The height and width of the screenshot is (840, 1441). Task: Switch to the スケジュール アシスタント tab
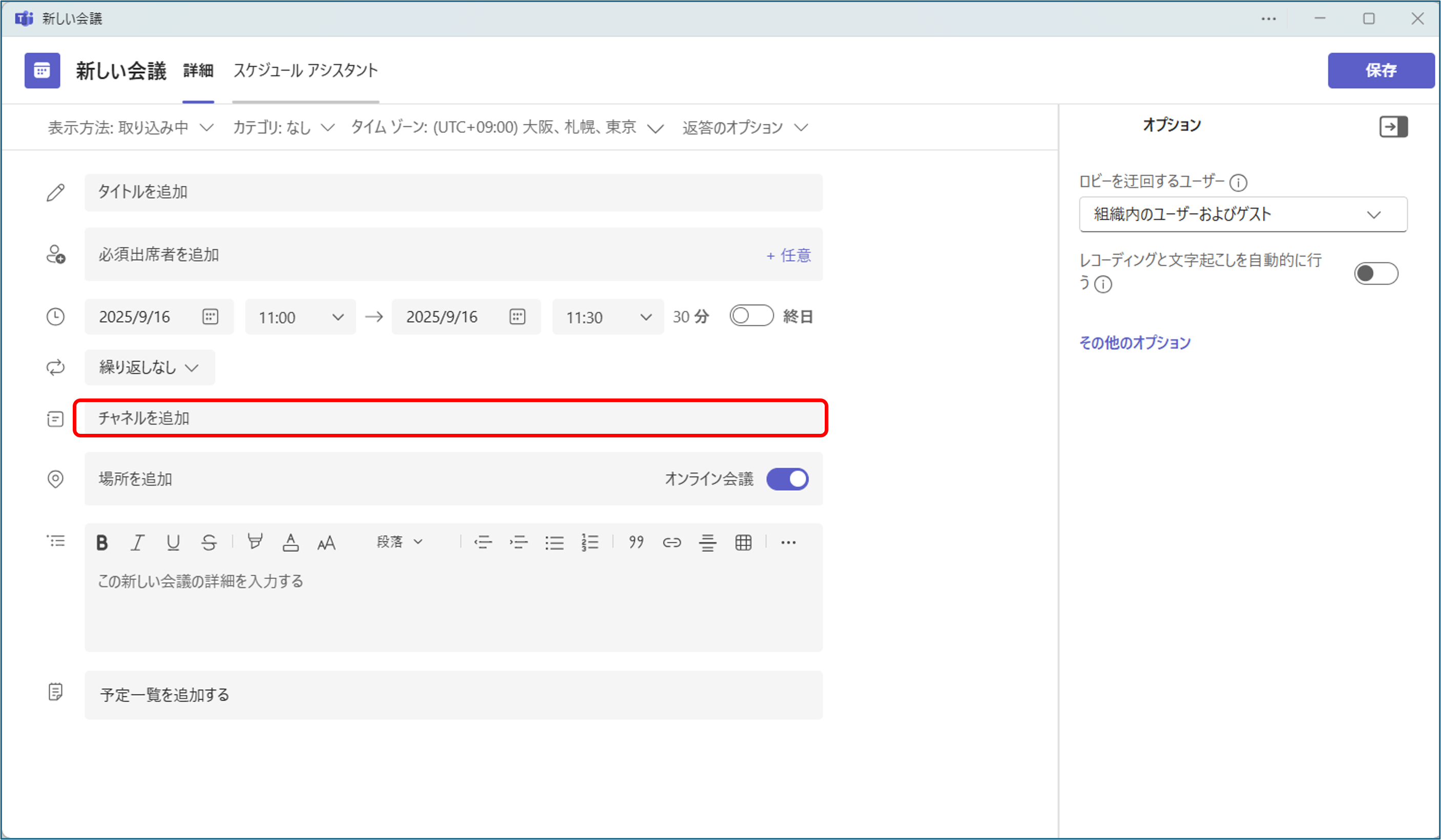coord(305,70)
